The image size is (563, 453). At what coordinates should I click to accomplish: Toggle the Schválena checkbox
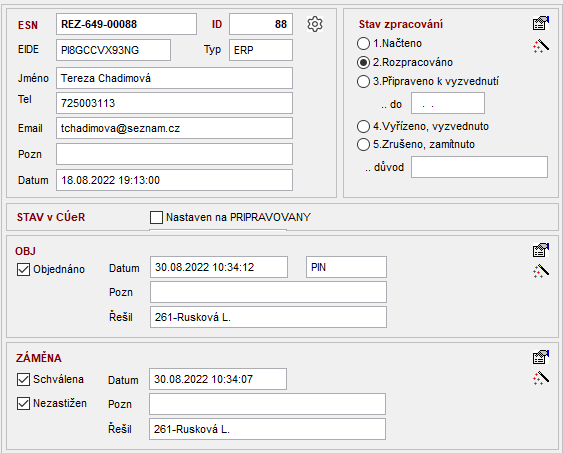pos(23,379)
